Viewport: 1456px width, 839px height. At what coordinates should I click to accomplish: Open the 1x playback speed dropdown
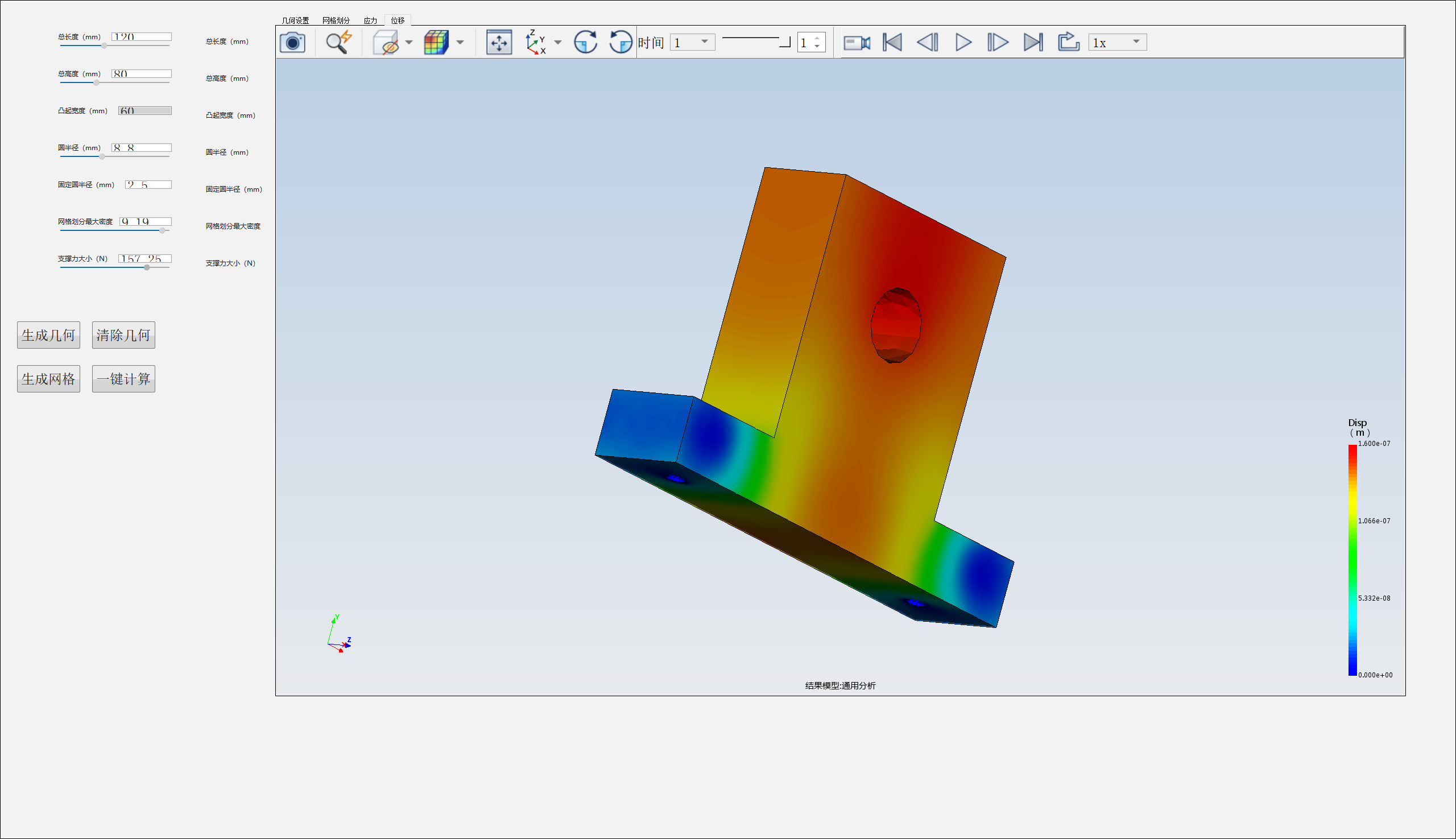tap(1117, 42)
